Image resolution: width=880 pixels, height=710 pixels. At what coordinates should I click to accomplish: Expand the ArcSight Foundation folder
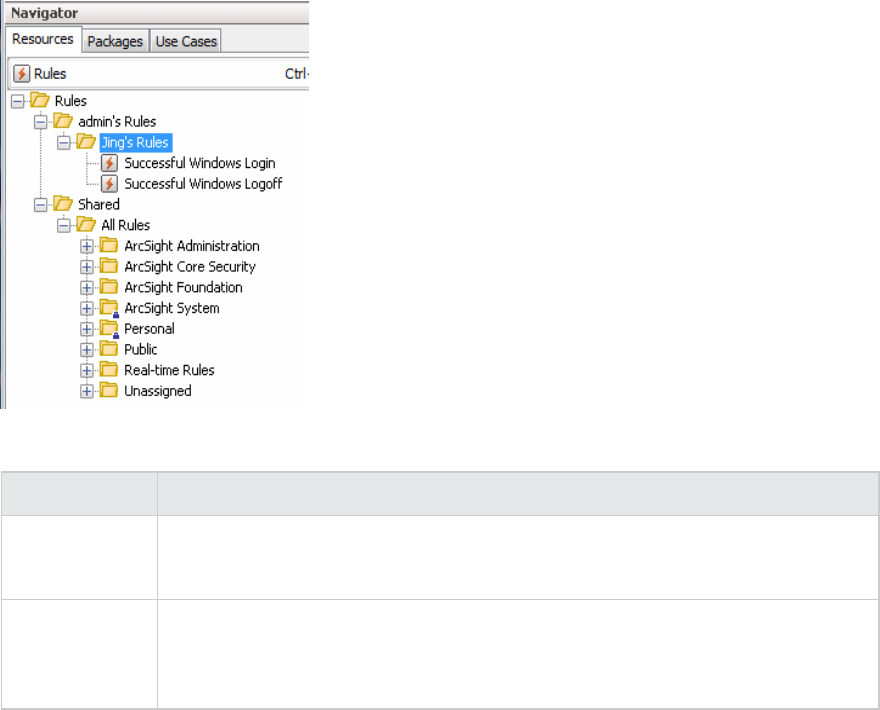86,288
